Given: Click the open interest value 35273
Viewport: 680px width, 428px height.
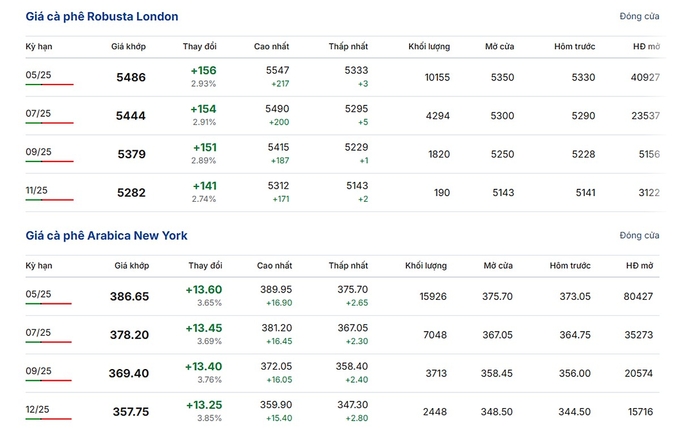Looking at the screenshot, I should click(x=639, y=335).
